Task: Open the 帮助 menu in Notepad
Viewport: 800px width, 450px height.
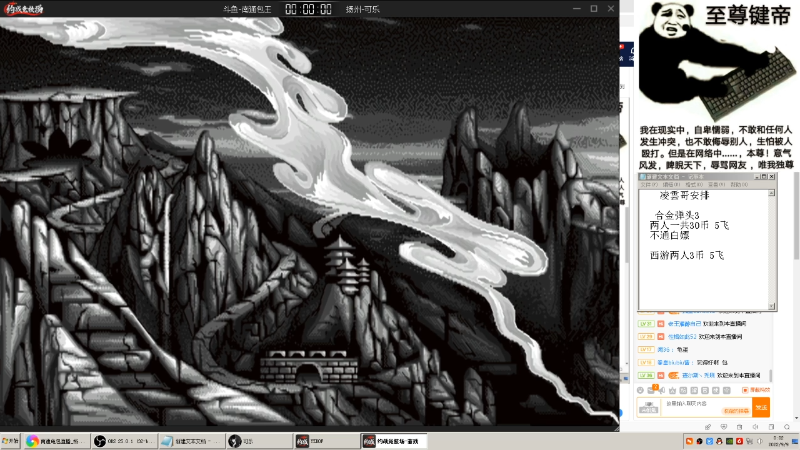Action: click(739, 185)
